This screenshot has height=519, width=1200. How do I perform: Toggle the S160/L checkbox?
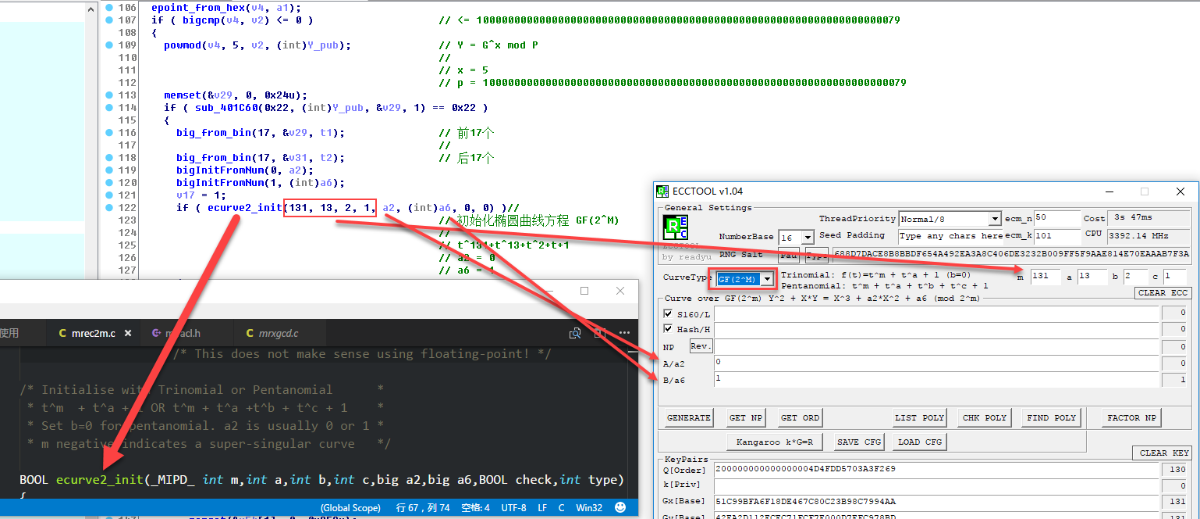pyautogui.click(x=668, y=313)
